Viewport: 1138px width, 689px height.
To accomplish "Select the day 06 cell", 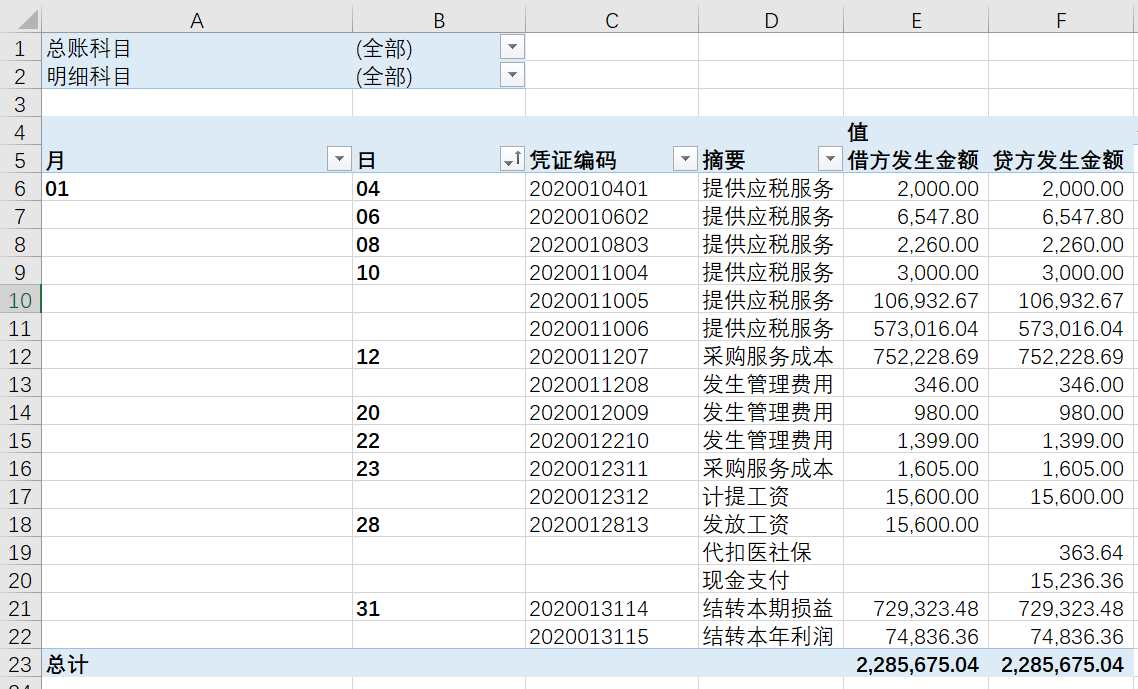I will click(x=438, y=216).
